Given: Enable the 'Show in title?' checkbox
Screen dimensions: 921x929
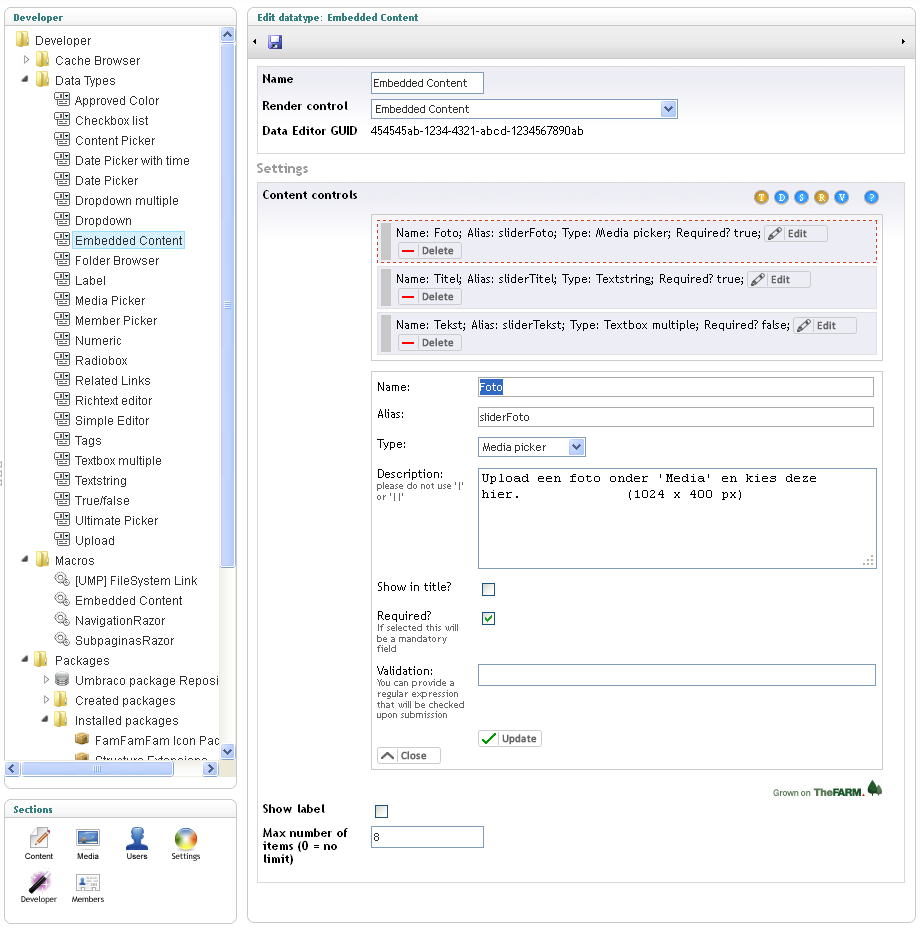Looking at the screenshot, I should pyautogui.click(x=489, y=589).
